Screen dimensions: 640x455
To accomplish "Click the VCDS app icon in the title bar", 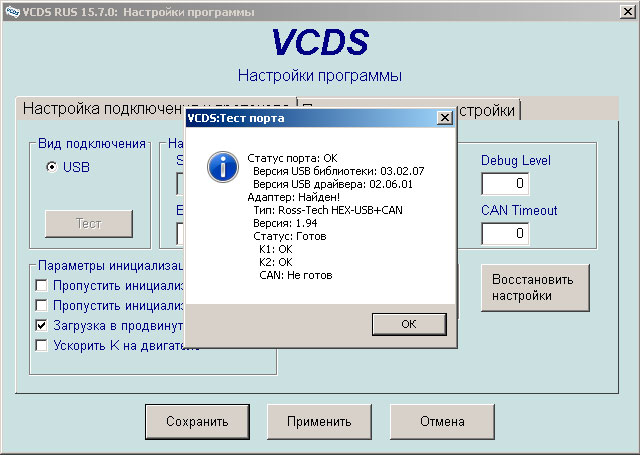I will 12,11.
